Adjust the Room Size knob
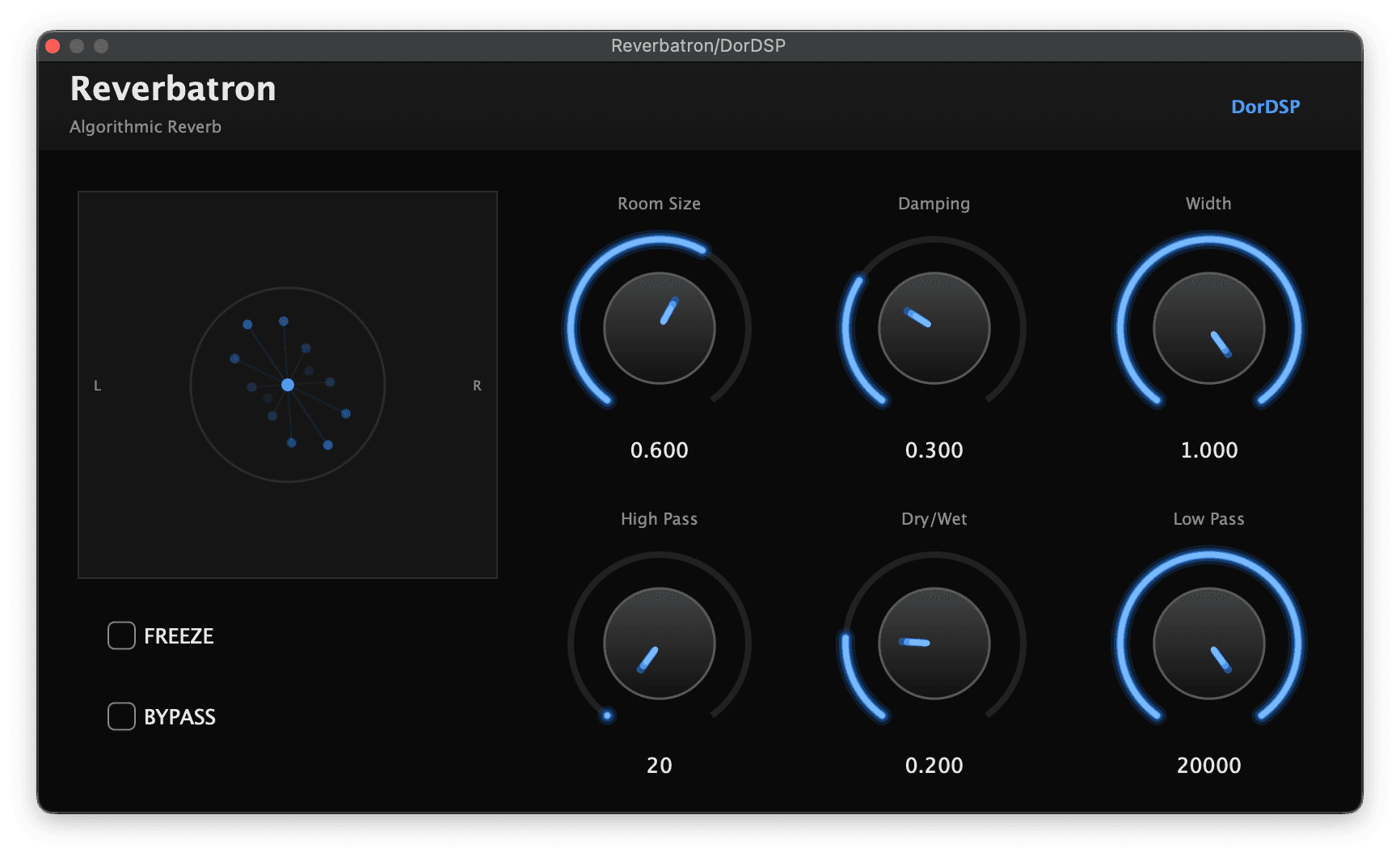 pos(660,327)
